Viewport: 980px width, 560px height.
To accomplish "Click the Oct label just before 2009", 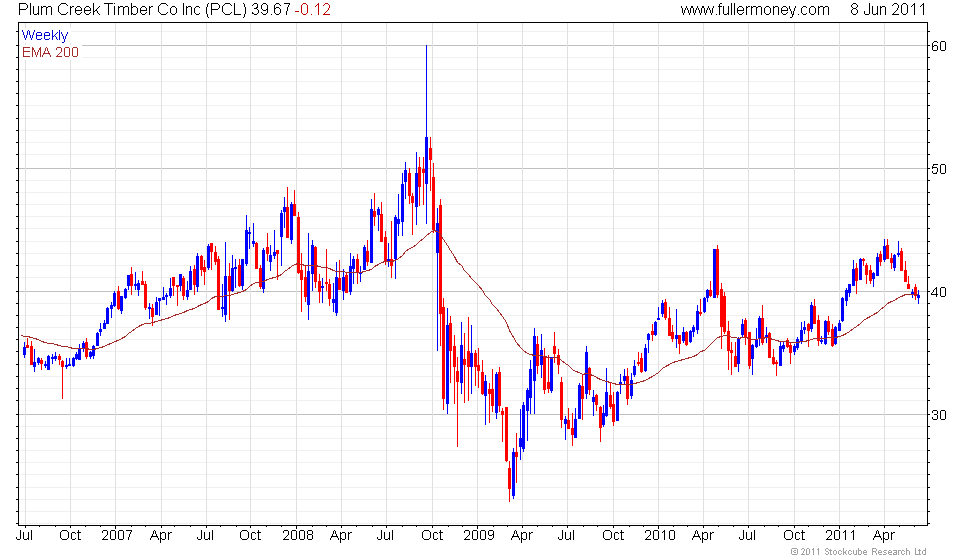I will pos(432,536).
